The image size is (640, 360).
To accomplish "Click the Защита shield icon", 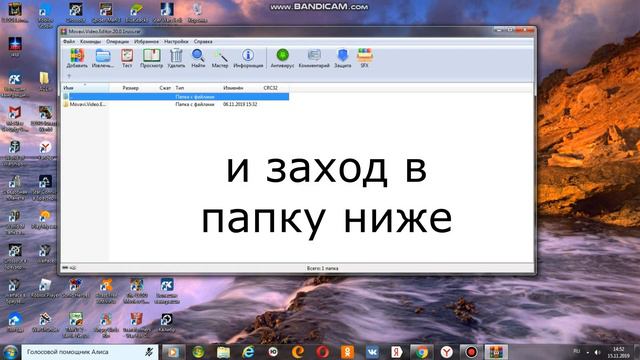I will [x=342, y=58].
